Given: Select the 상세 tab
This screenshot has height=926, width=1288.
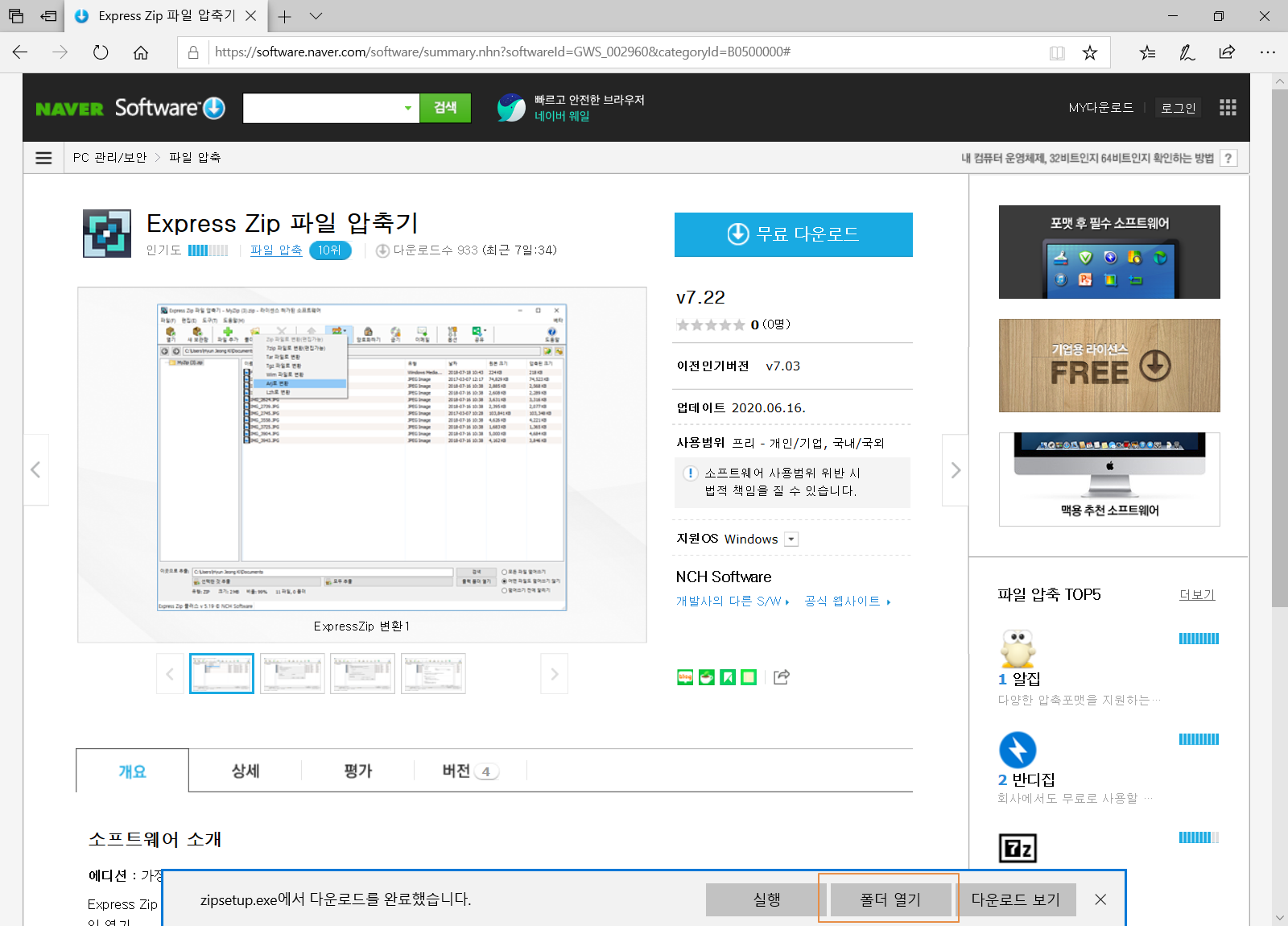Looking at the screenshot, I should pos(246,771).
